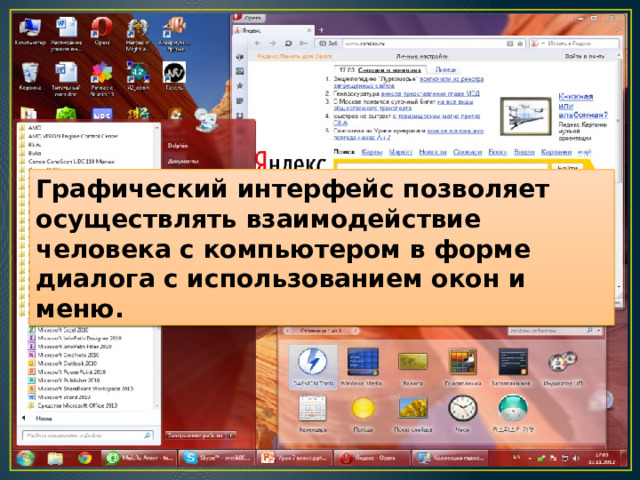Viewport: 640px width, 480px height.
Task: Select the slide show gadget
Action: [413, 413]
